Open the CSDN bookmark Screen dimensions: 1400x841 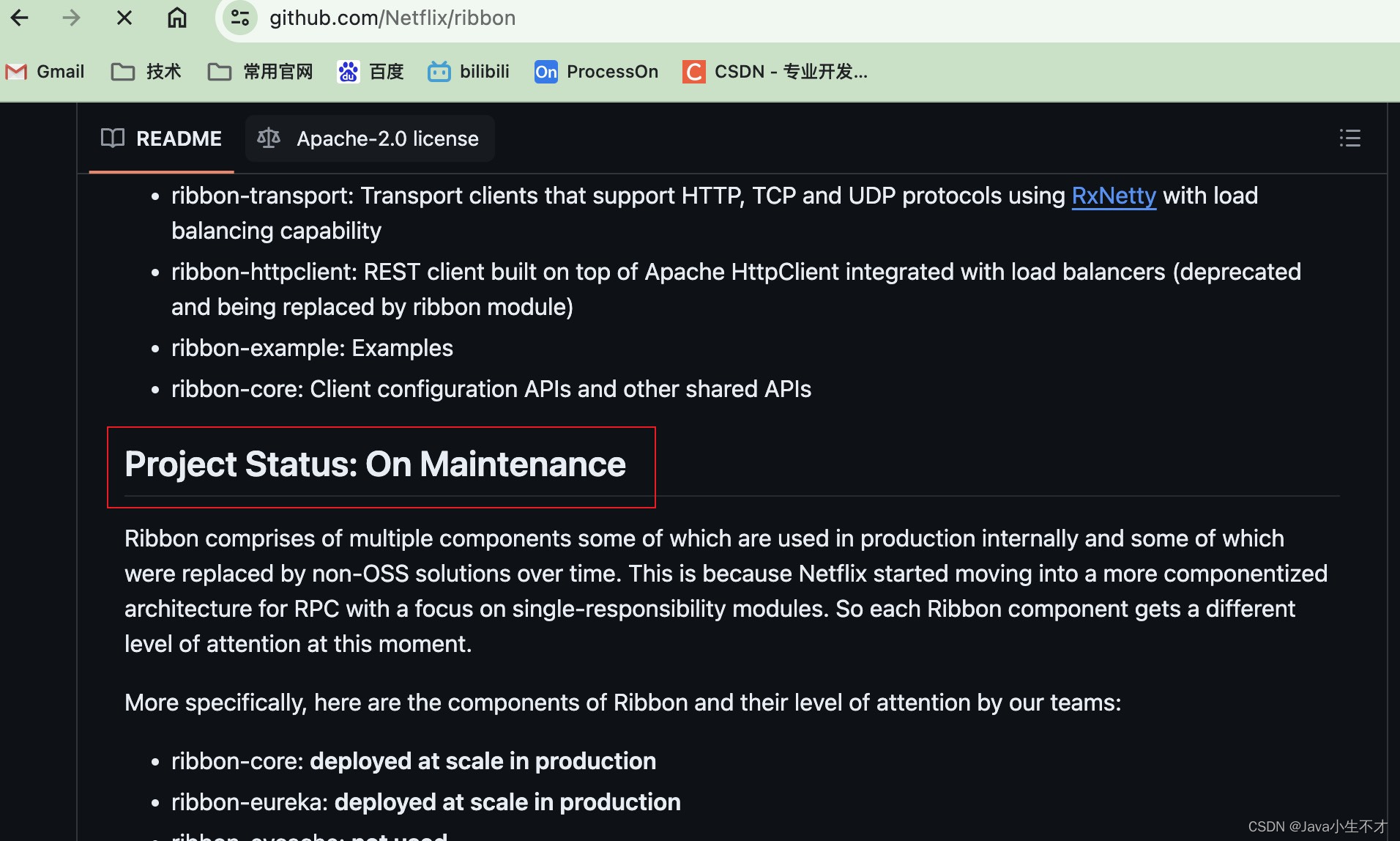[x=775, y=72]
